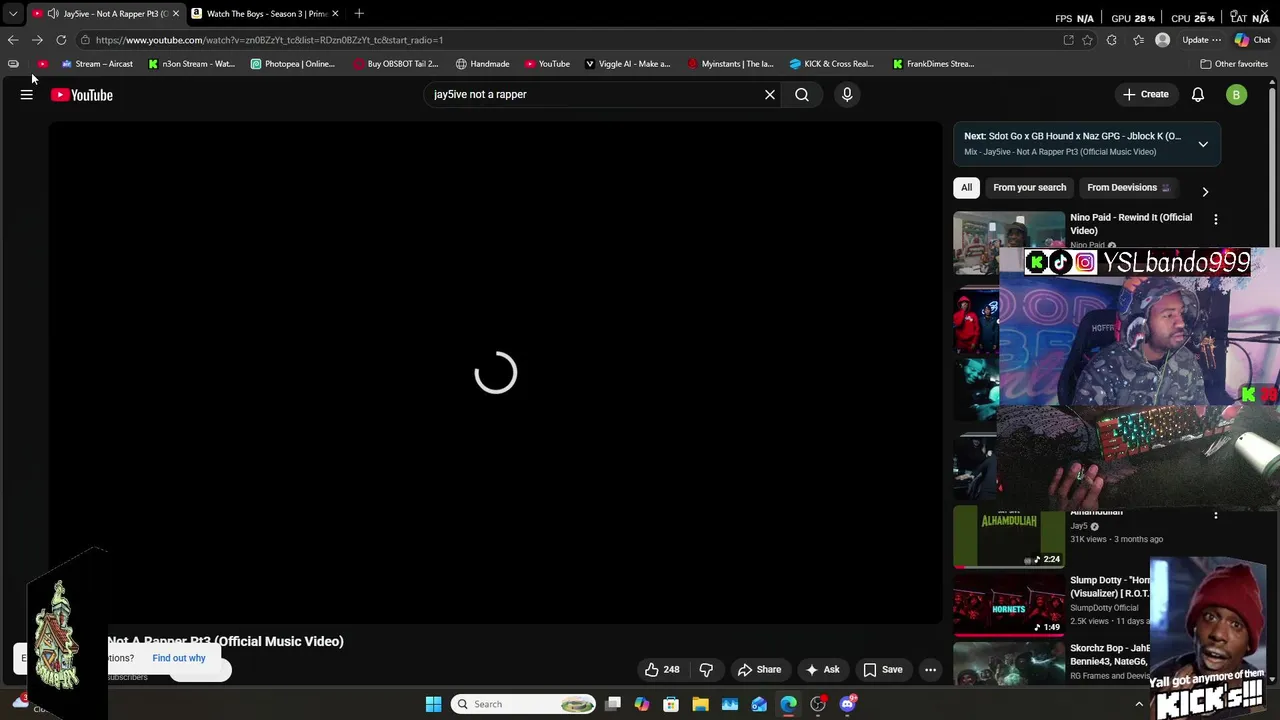
Task: Start voice search with the microphone
Action: click(x=847, y=94)
